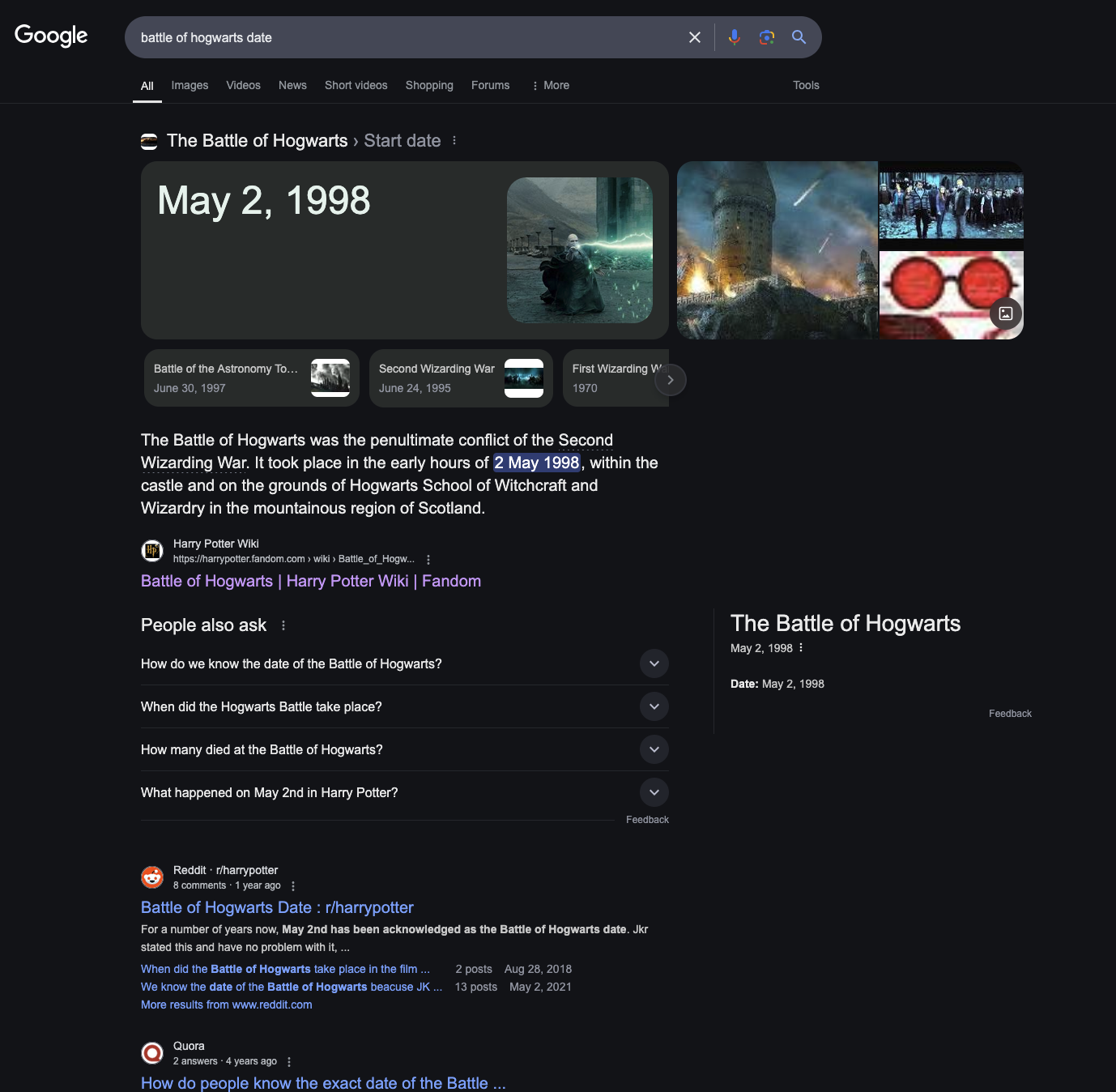Click harrypotter.fandom.com URL breadcrumb

(x=294, y=559)
